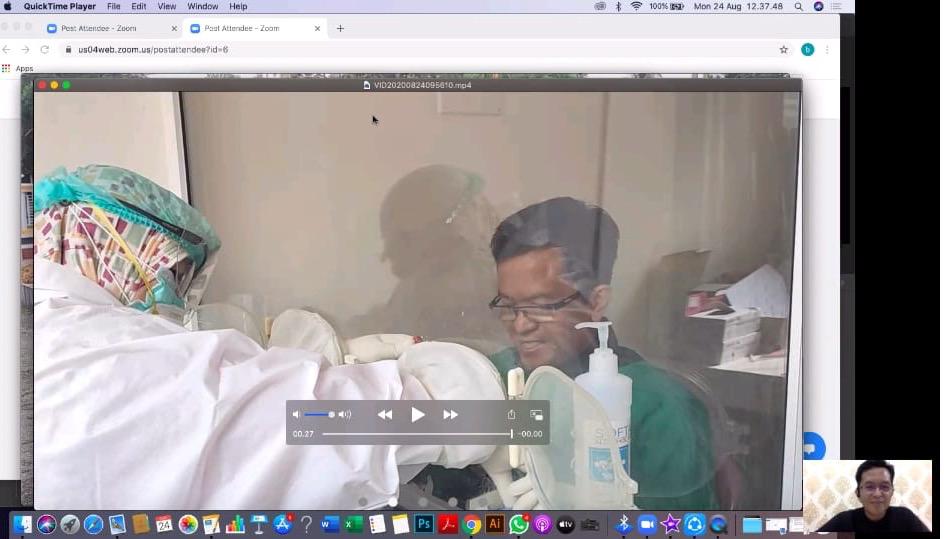Open Siri from the menu bar
The image size is (944, 539).
[818, 6]
